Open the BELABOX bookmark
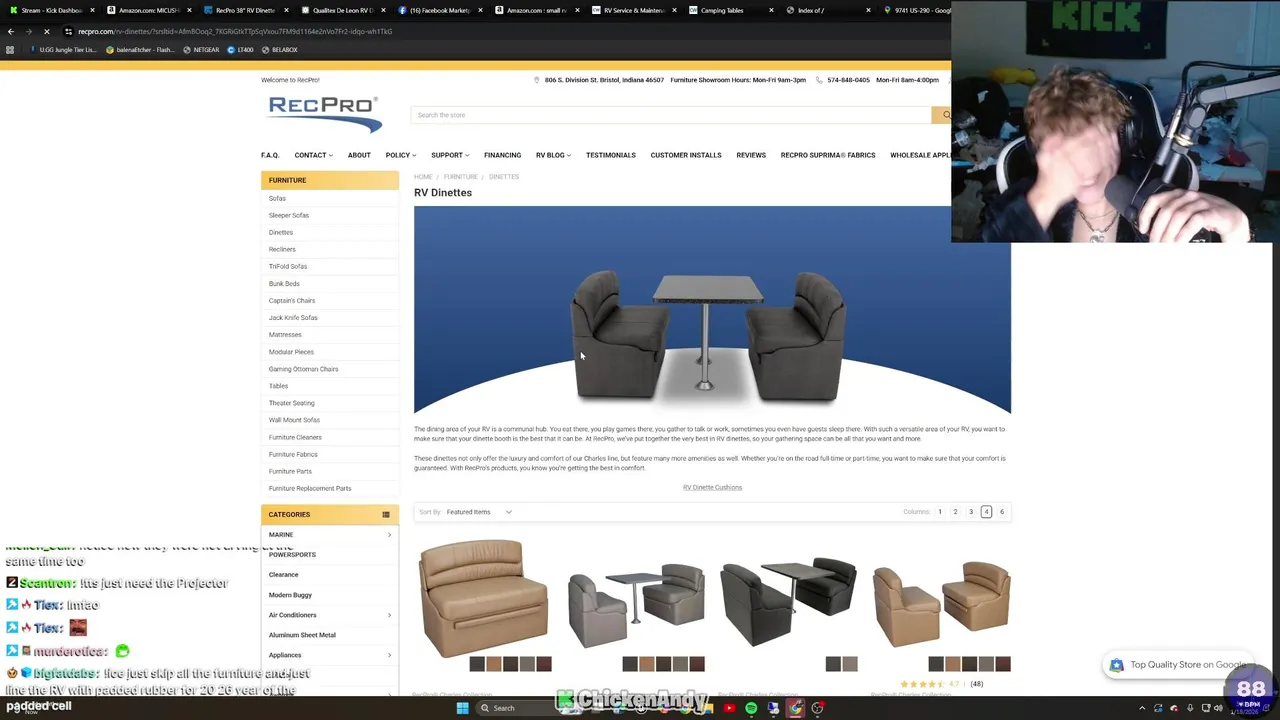Image resolution: width=1280 pixels, height=720 pixels. point(279,49)
